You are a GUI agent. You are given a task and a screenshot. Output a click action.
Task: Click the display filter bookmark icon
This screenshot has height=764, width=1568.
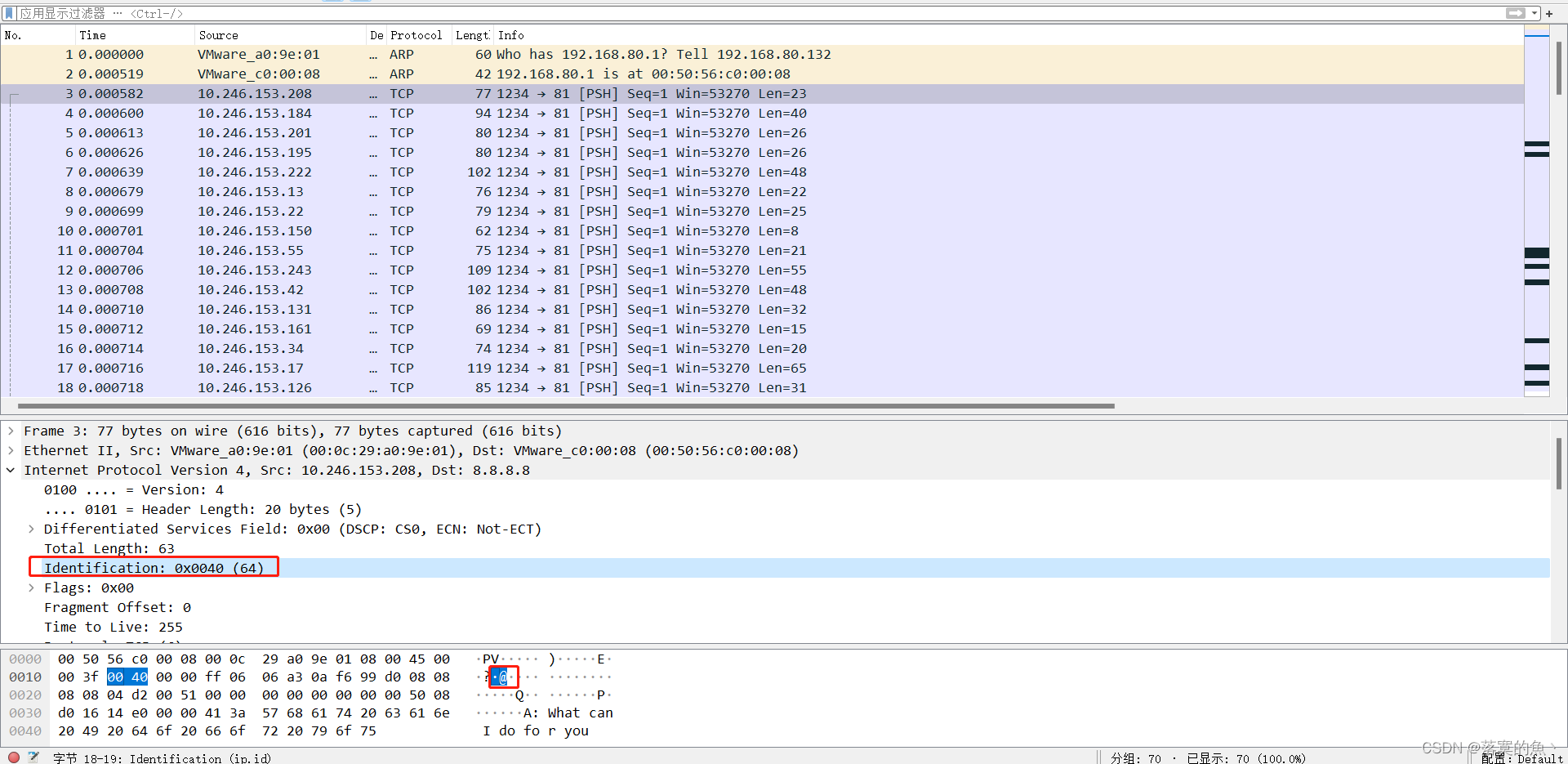tap(9, 14)
